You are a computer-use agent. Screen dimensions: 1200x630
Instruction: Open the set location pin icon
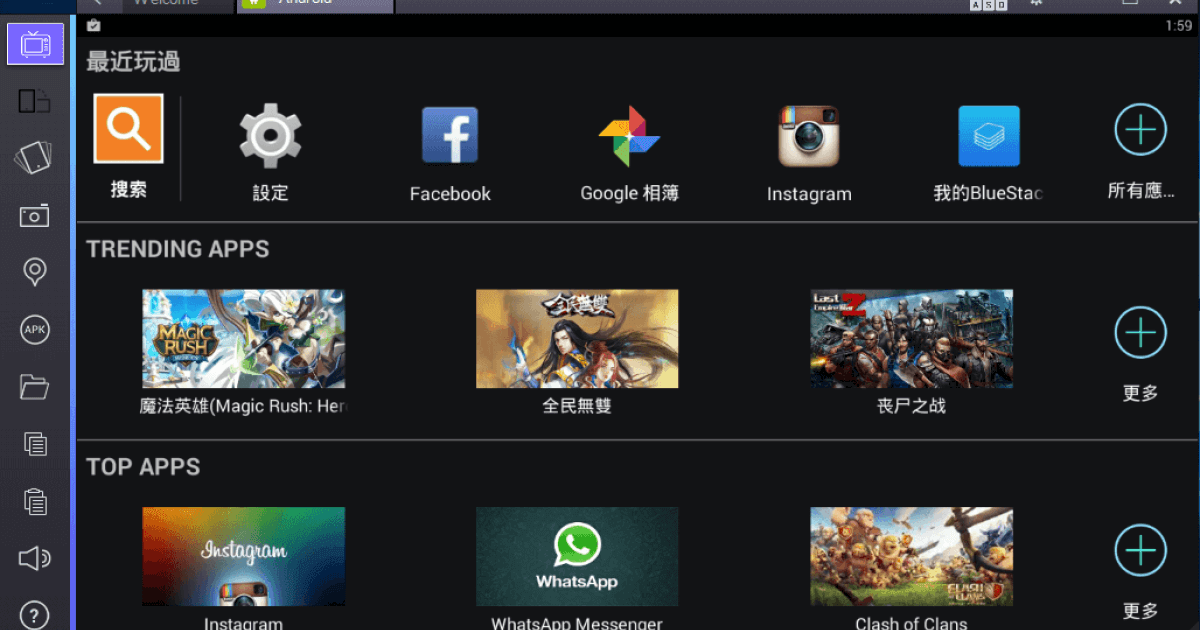35,272
